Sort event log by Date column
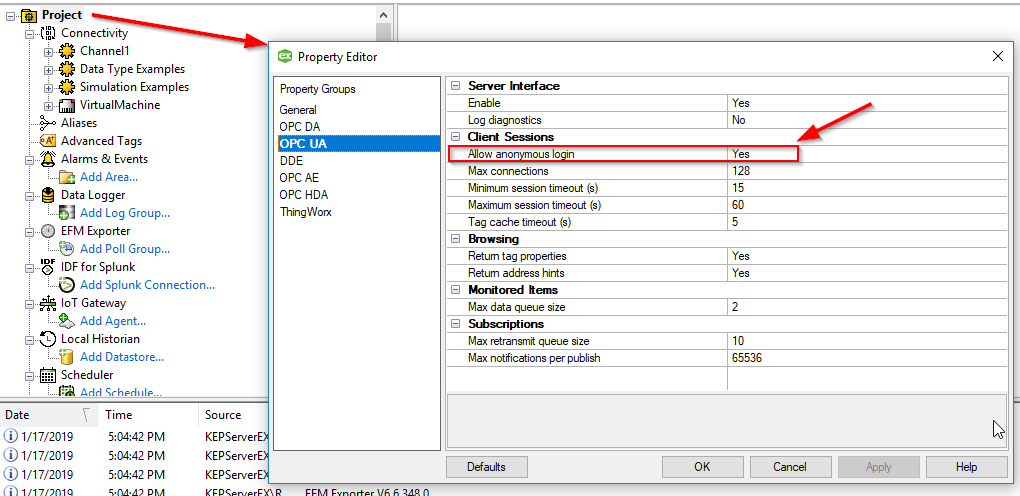The width and height of the screenshot is (1020, 496). tap(49, 415)
